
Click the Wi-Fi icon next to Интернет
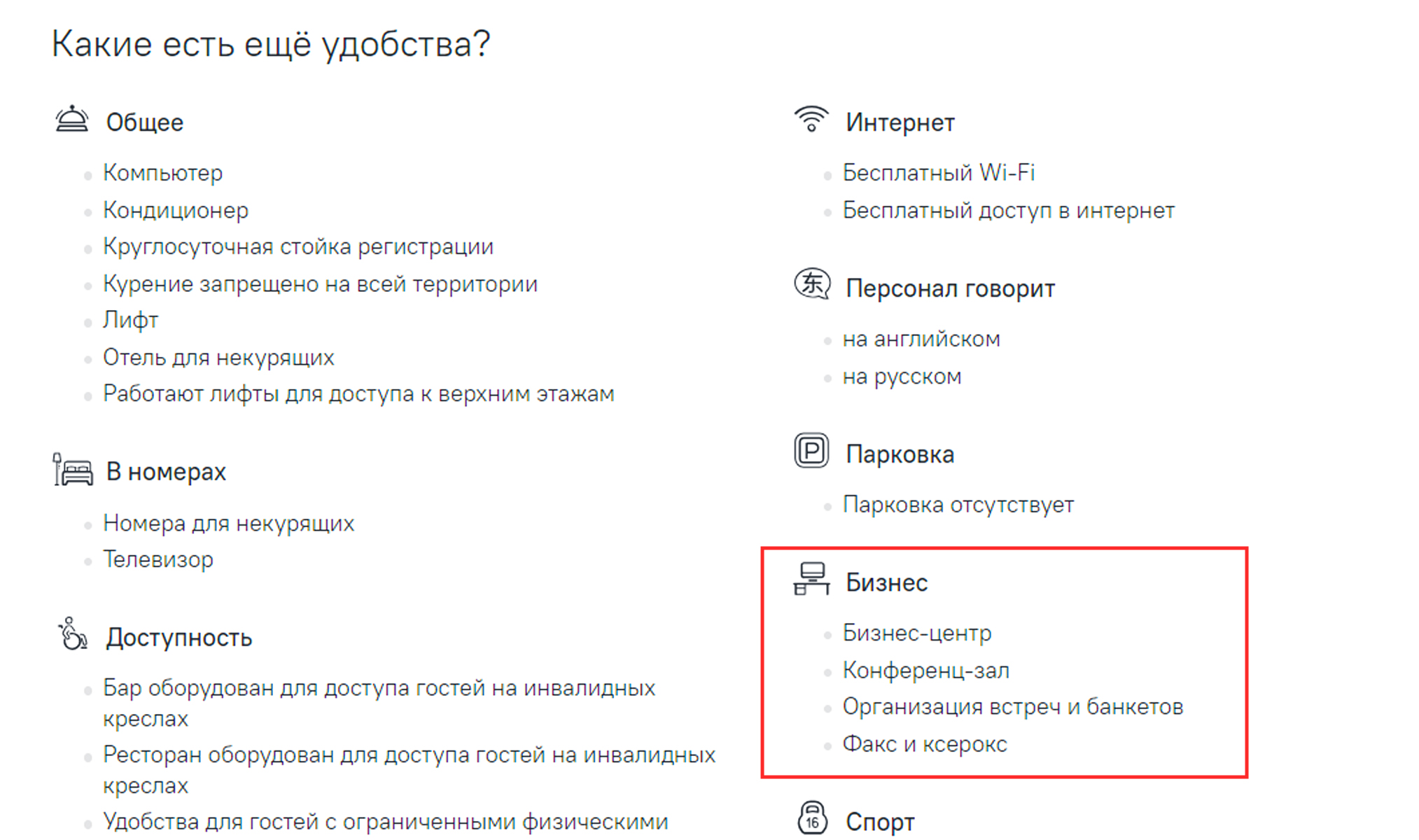(x=811, y=120)
